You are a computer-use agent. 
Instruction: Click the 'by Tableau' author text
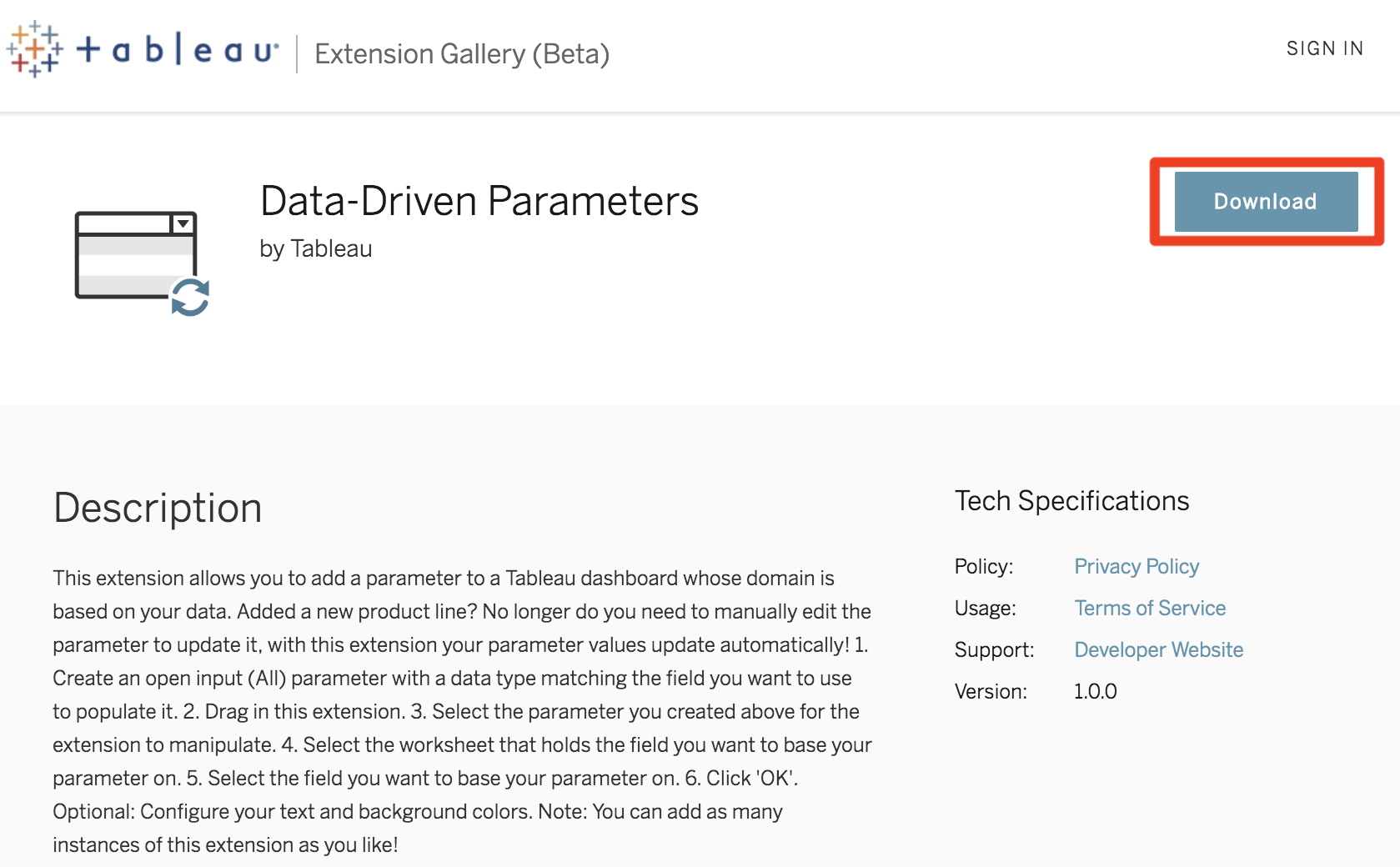click(316, 248)
